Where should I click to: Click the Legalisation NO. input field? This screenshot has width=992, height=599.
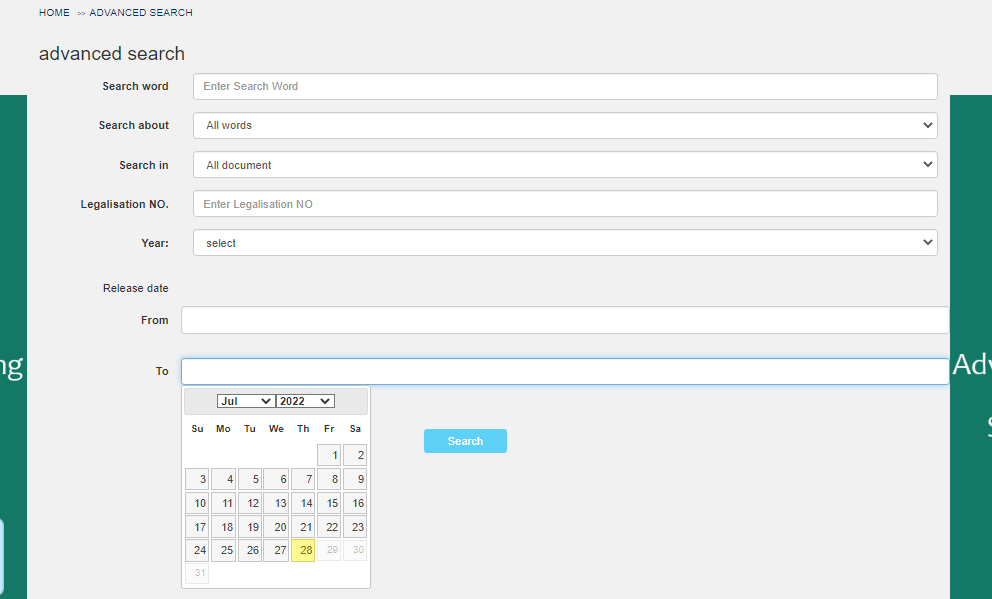click(565, 204)
